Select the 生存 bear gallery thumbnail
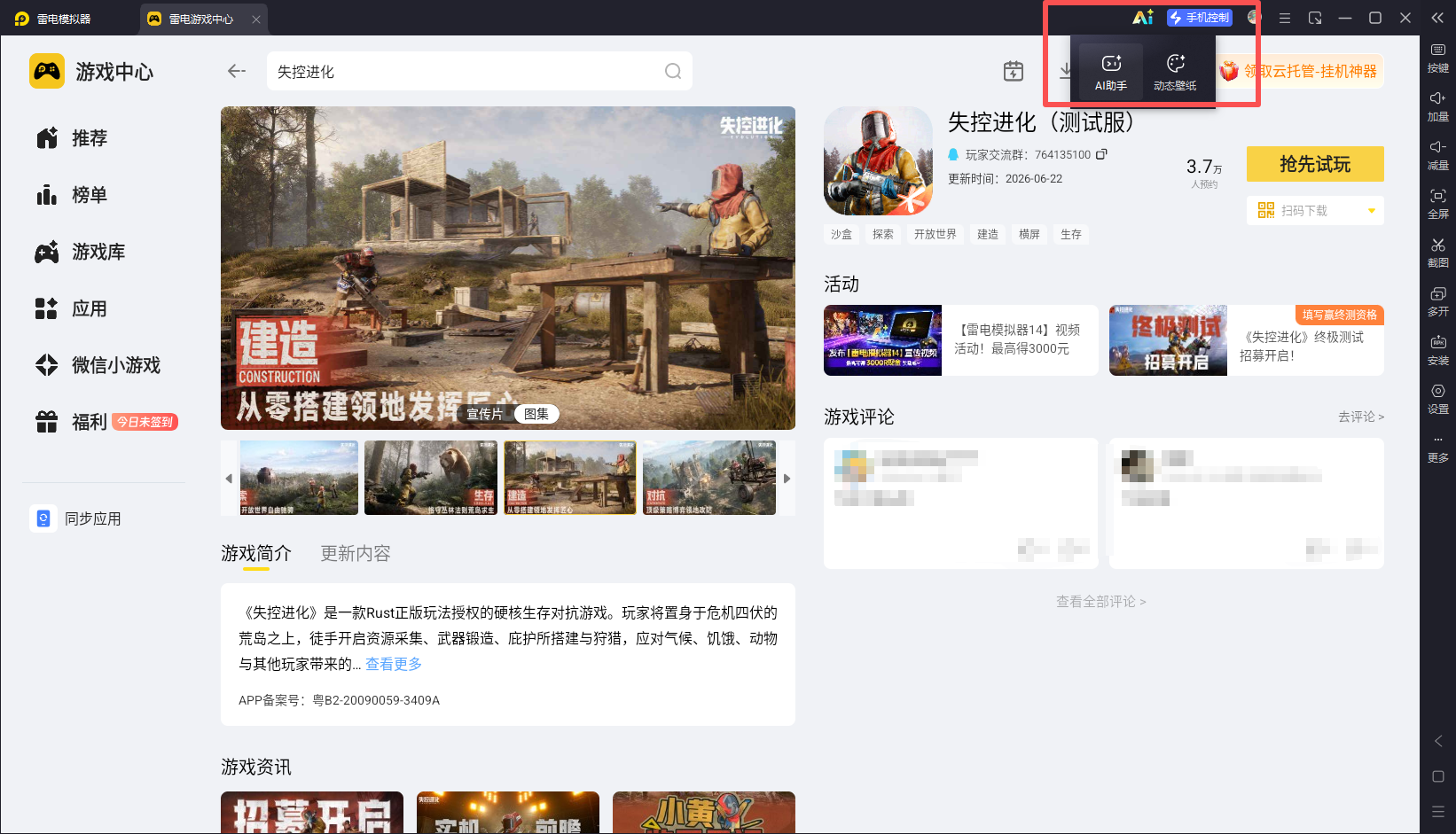1456x834 pixels. coord(431,479)
